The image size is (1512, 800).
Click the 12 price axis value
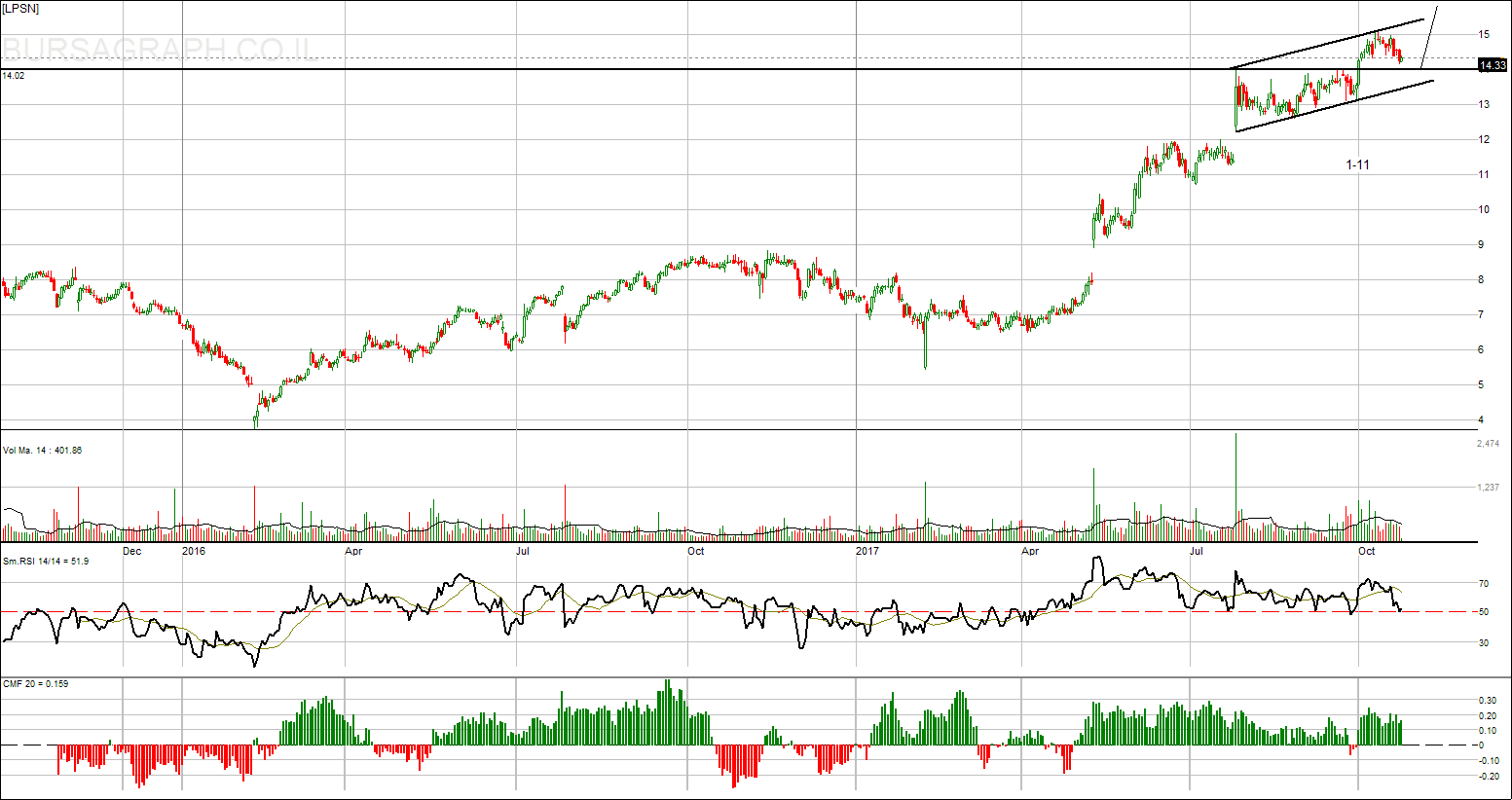[1484, 139]
